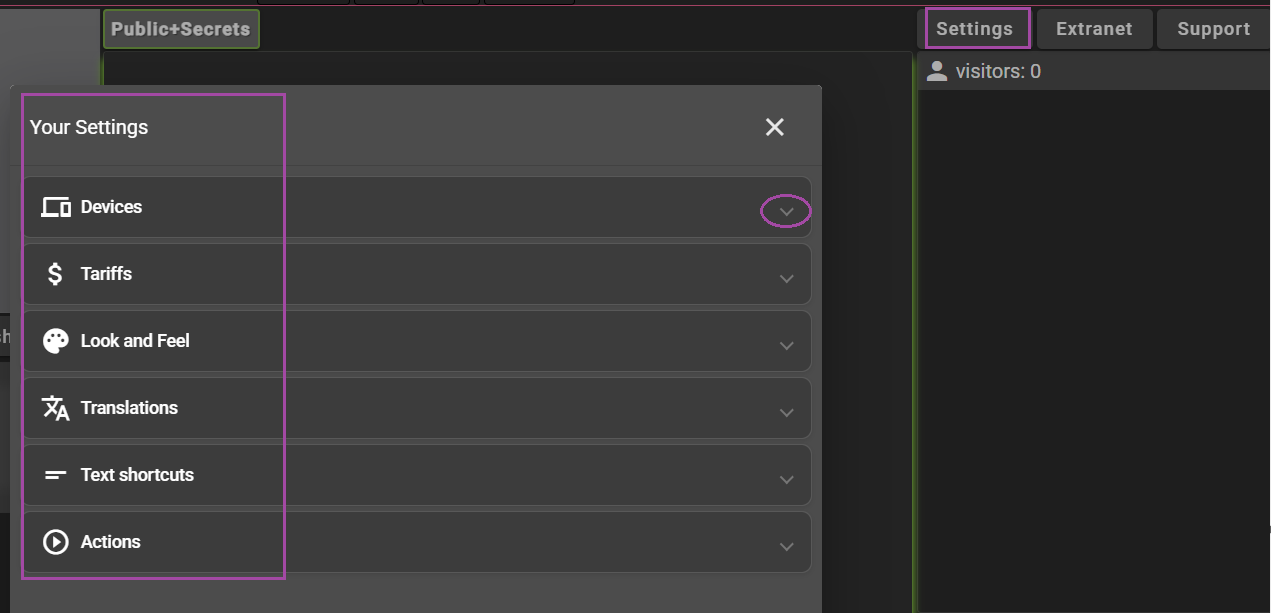Open the Settings tab
The height and width of the screenshot is (613, 1271).
[975, 29]
